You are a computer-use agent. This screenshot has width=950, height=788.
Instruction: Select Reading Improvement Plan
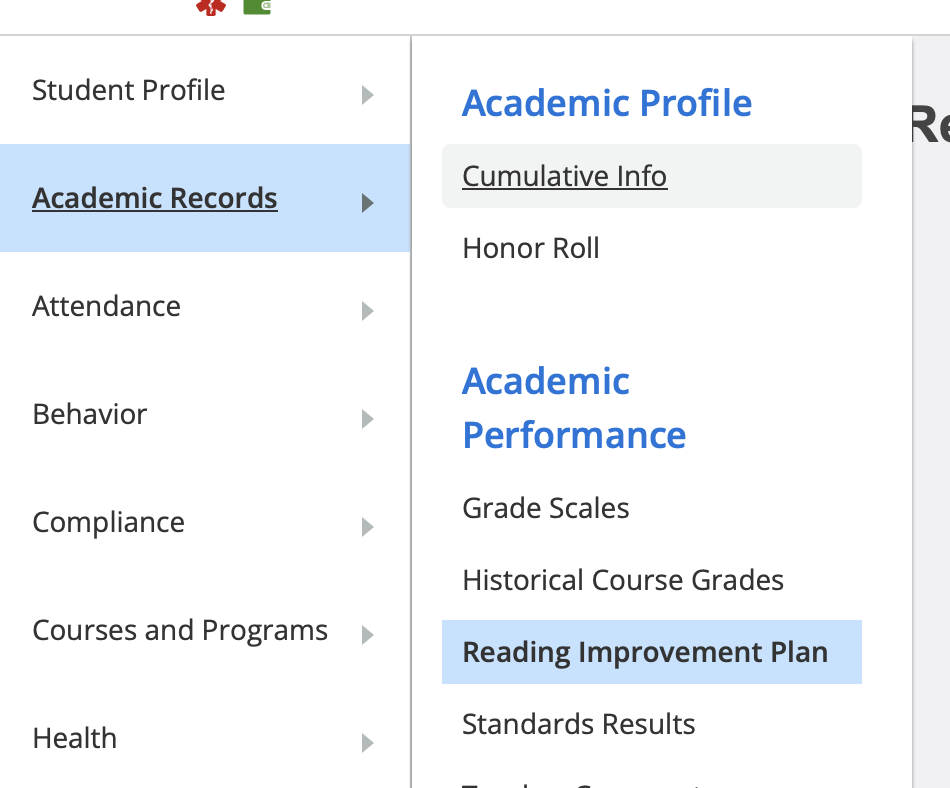pyautogui.click(x=644, y=652)
